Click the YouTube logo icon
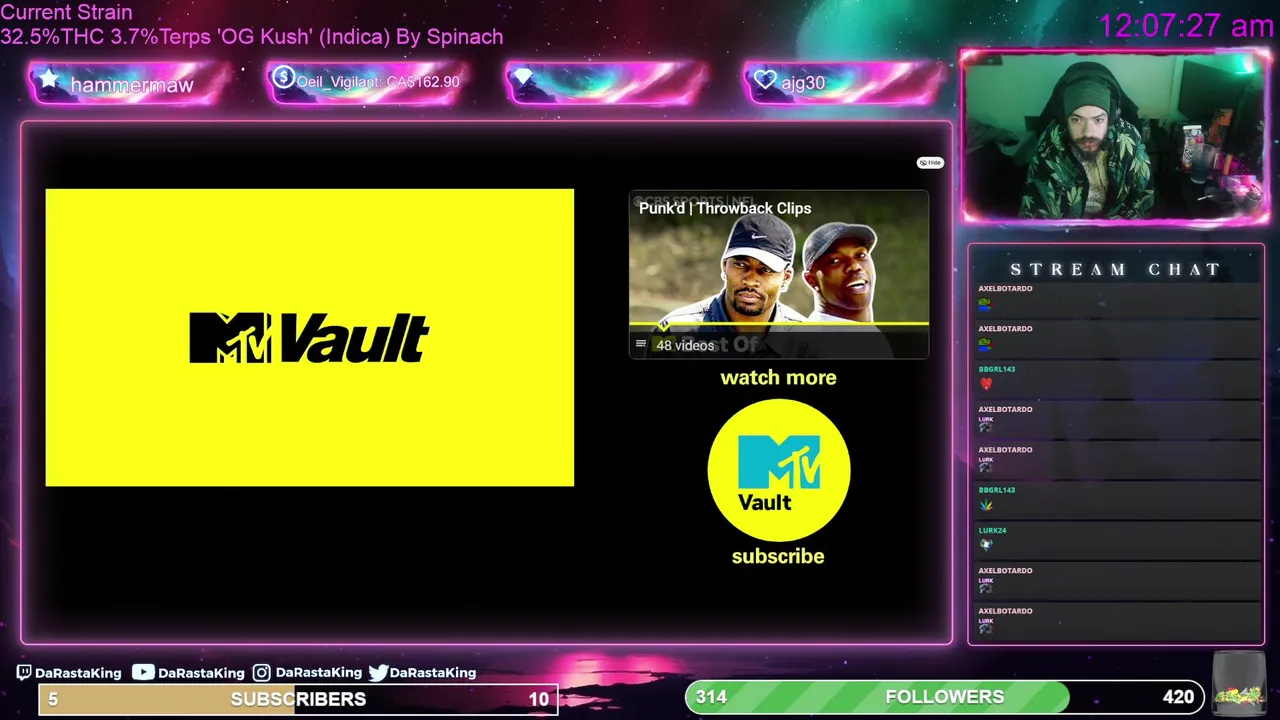 click(143, 673)
